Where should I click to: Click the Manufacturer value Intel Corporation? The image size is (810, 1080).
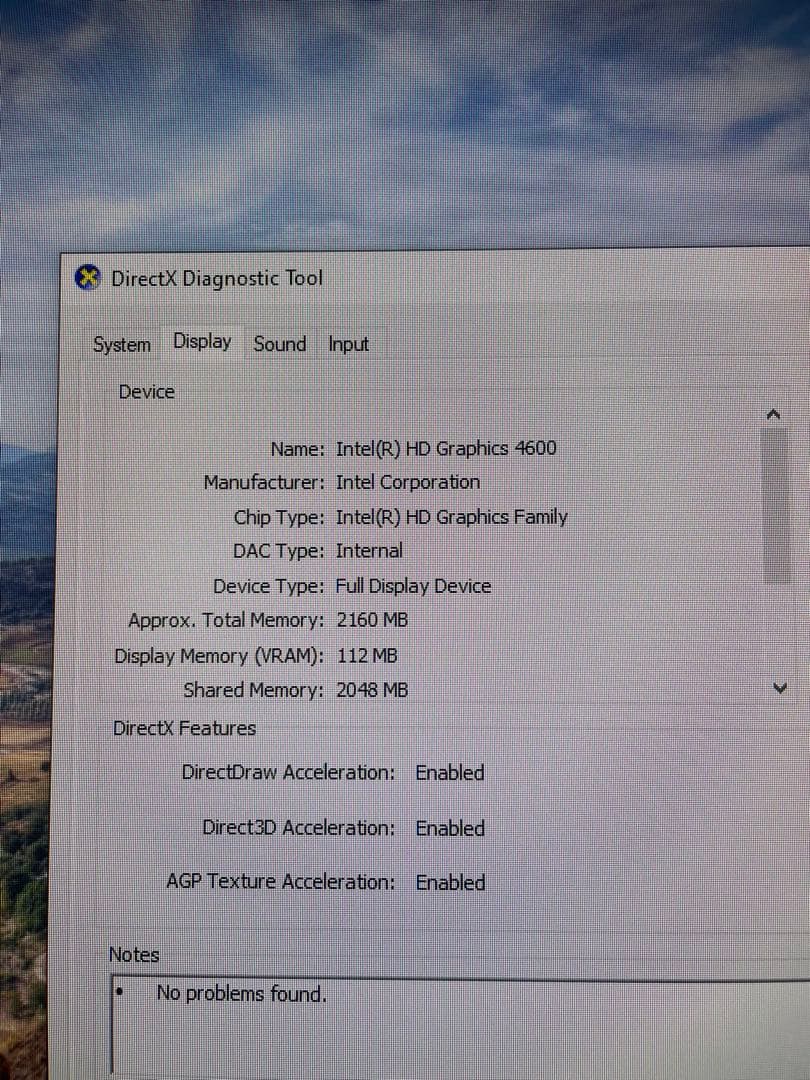[407, 482]
